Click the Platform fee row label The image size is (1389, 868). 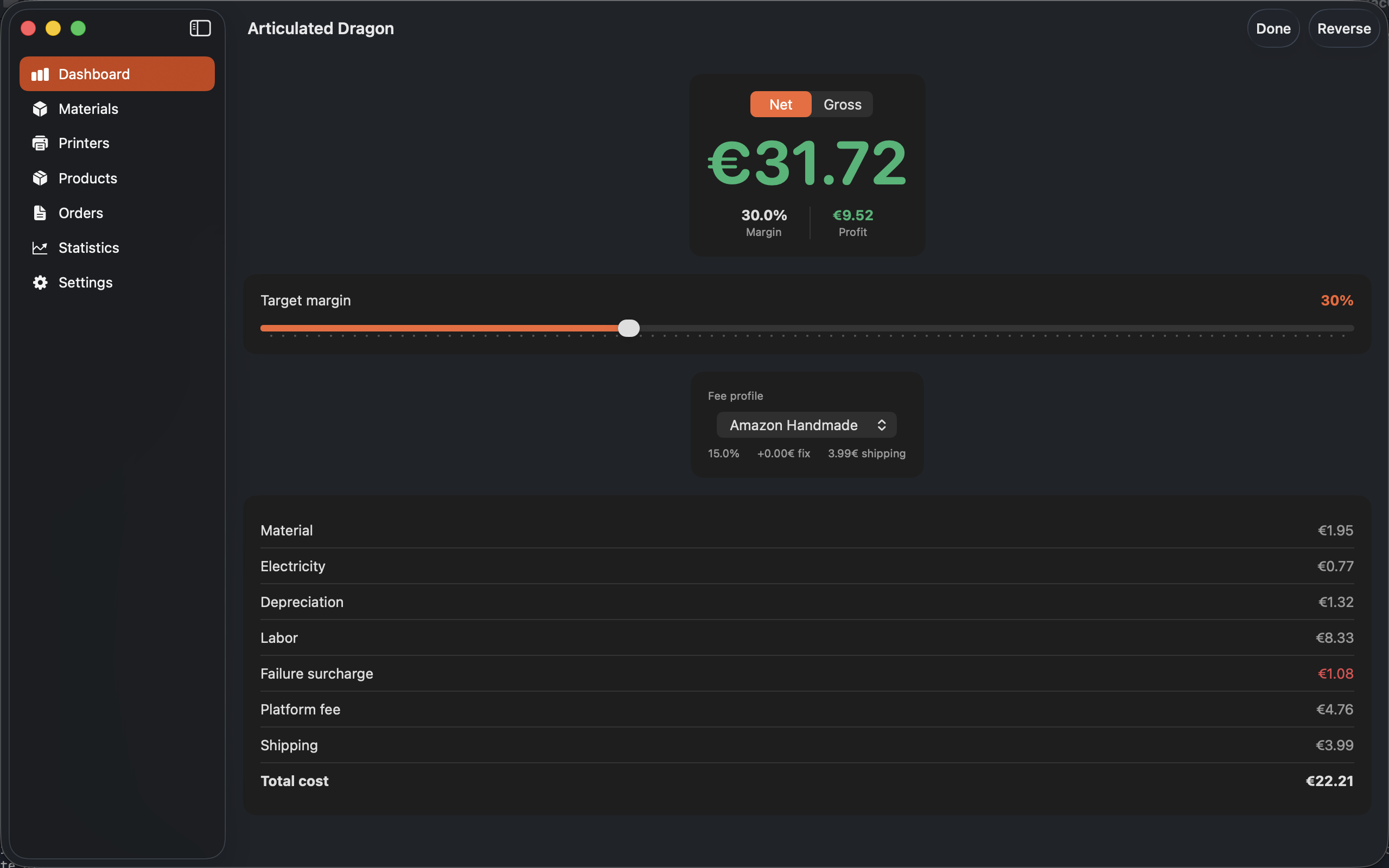point(300,710)
